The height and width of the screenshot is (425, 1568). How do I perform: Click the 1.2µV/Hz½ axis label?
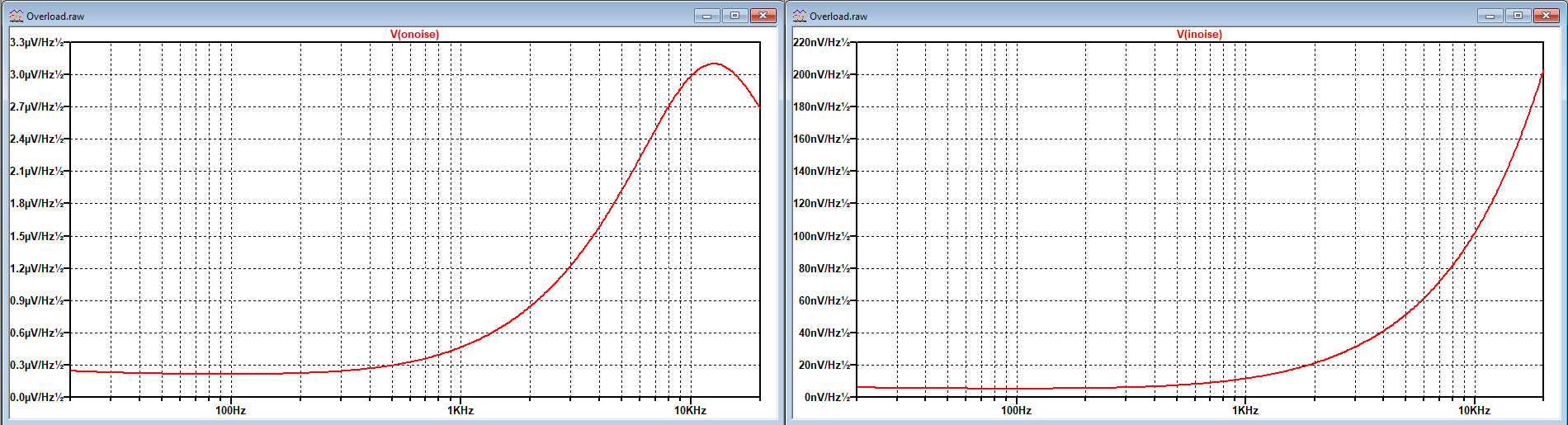tap(36, 268)
